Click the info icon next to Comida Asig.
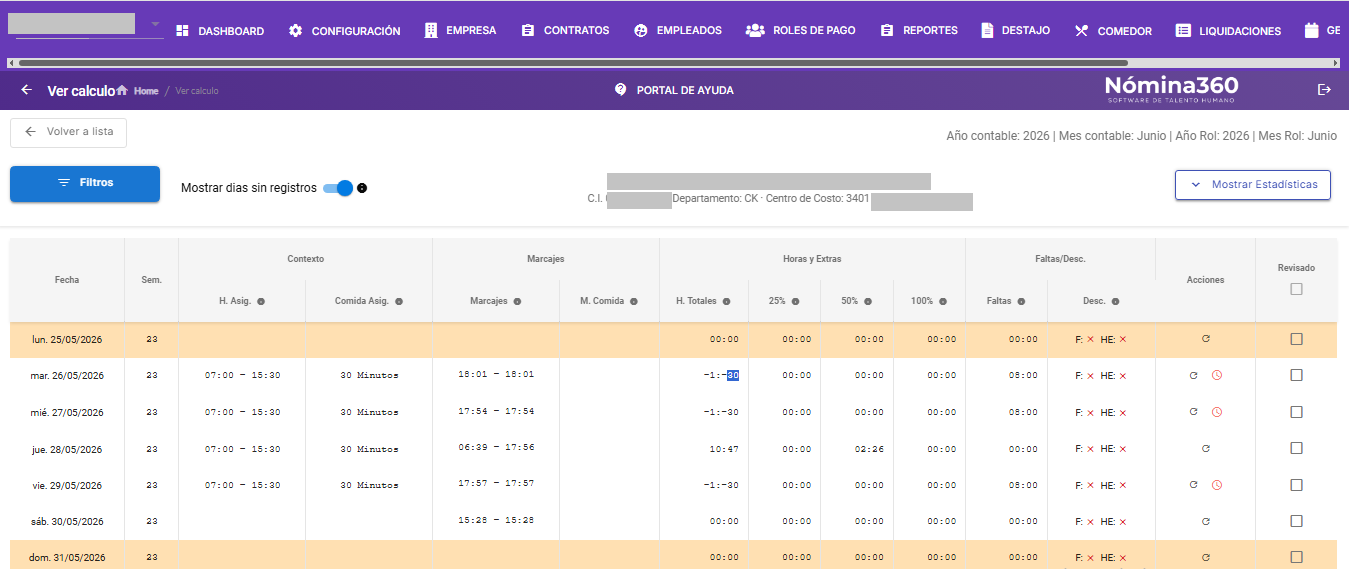Viewport: 1349px width, 569px height. [x=399, y=301]
